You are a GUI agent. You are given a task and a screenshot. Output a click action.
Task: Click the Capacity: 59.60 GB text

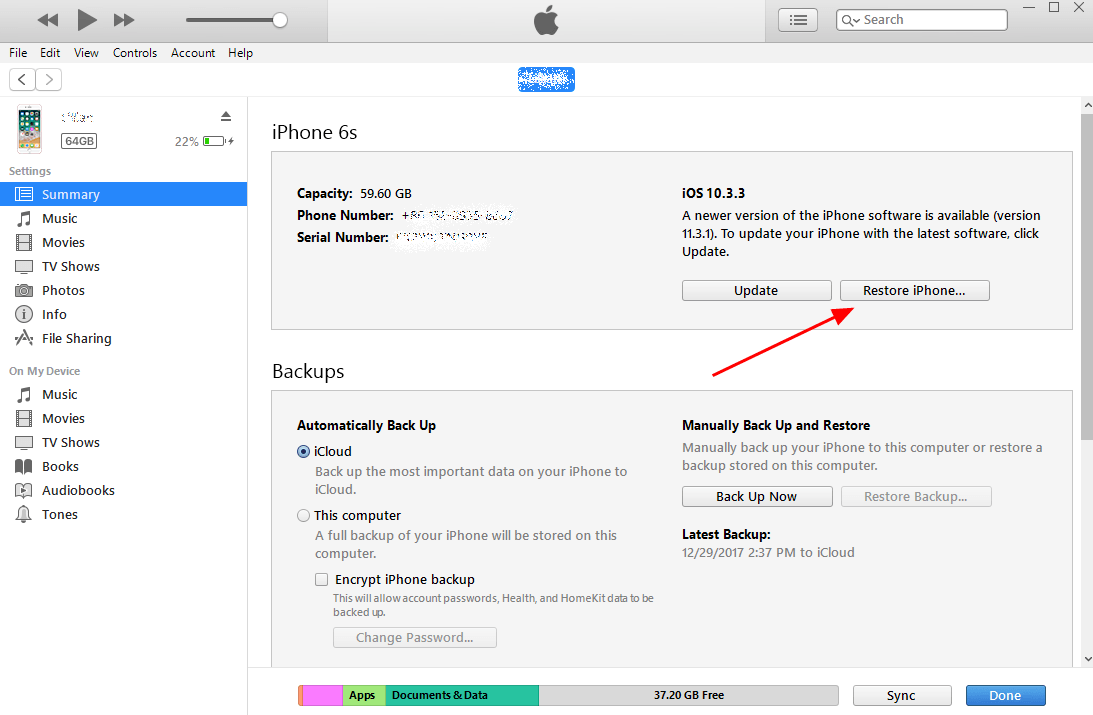(354, 194)
